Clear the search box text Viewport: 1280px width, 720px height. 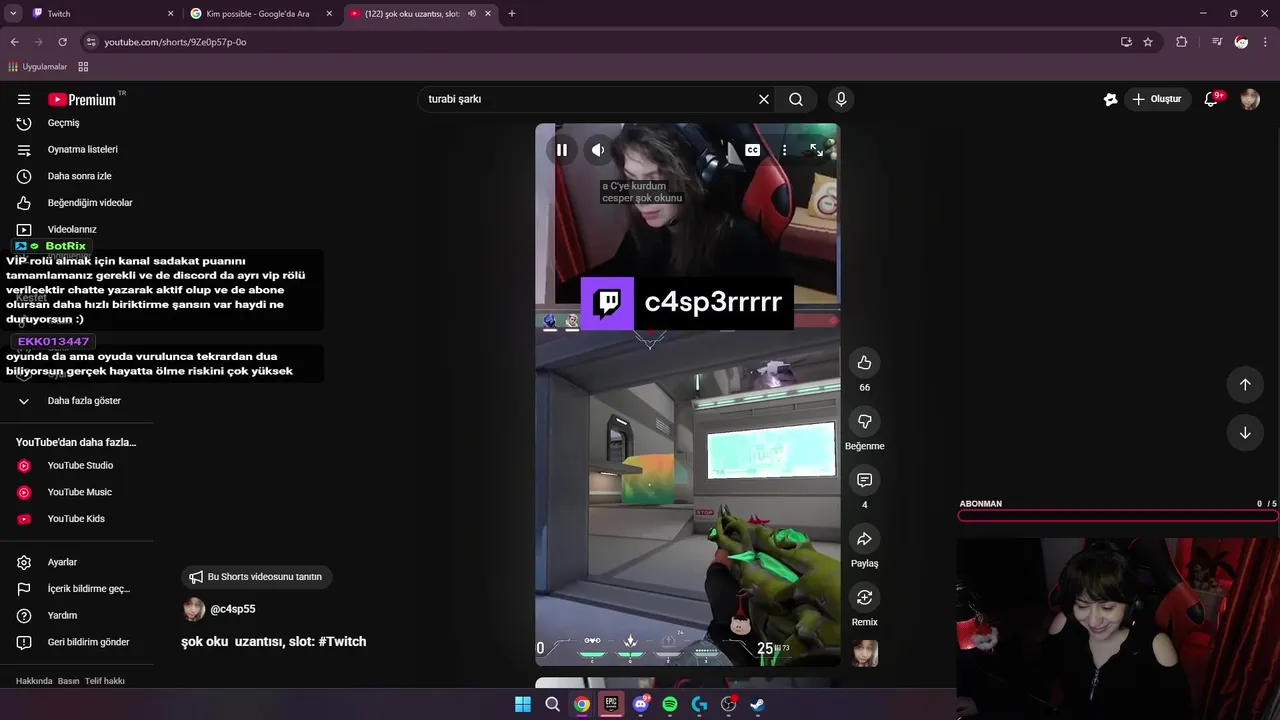(x=764, y=99)
